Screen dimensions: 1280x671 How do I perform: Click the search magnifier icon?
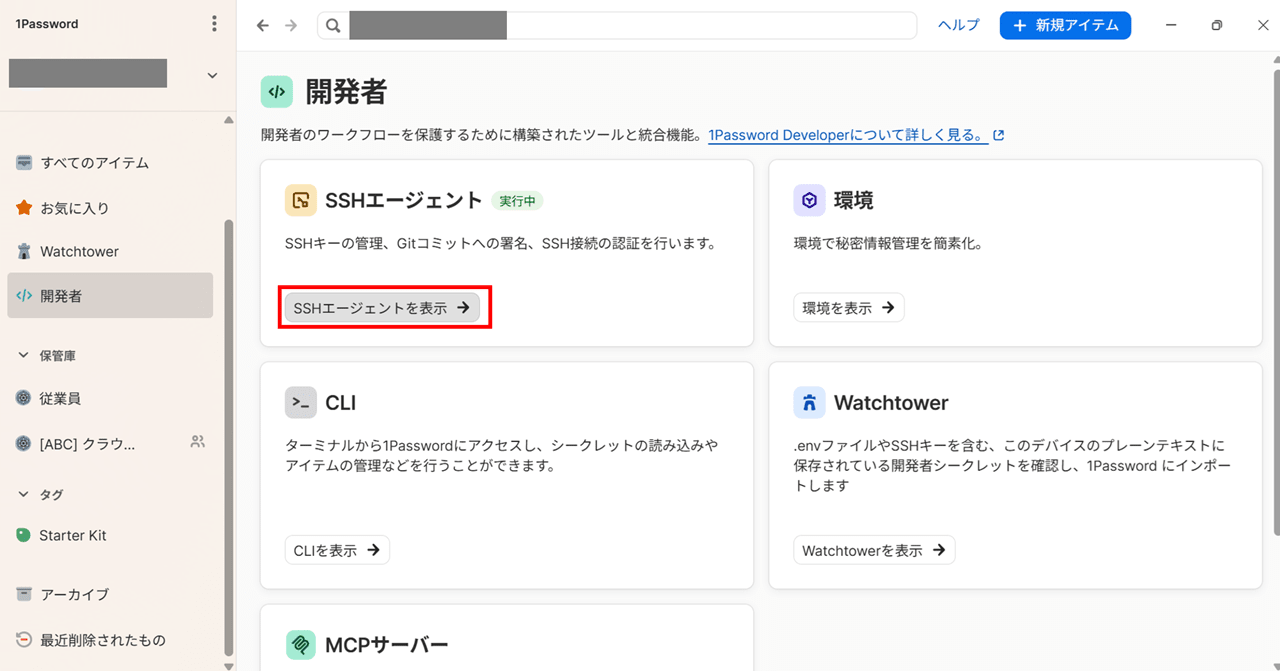pyautogui.click(x=334, y=25)
